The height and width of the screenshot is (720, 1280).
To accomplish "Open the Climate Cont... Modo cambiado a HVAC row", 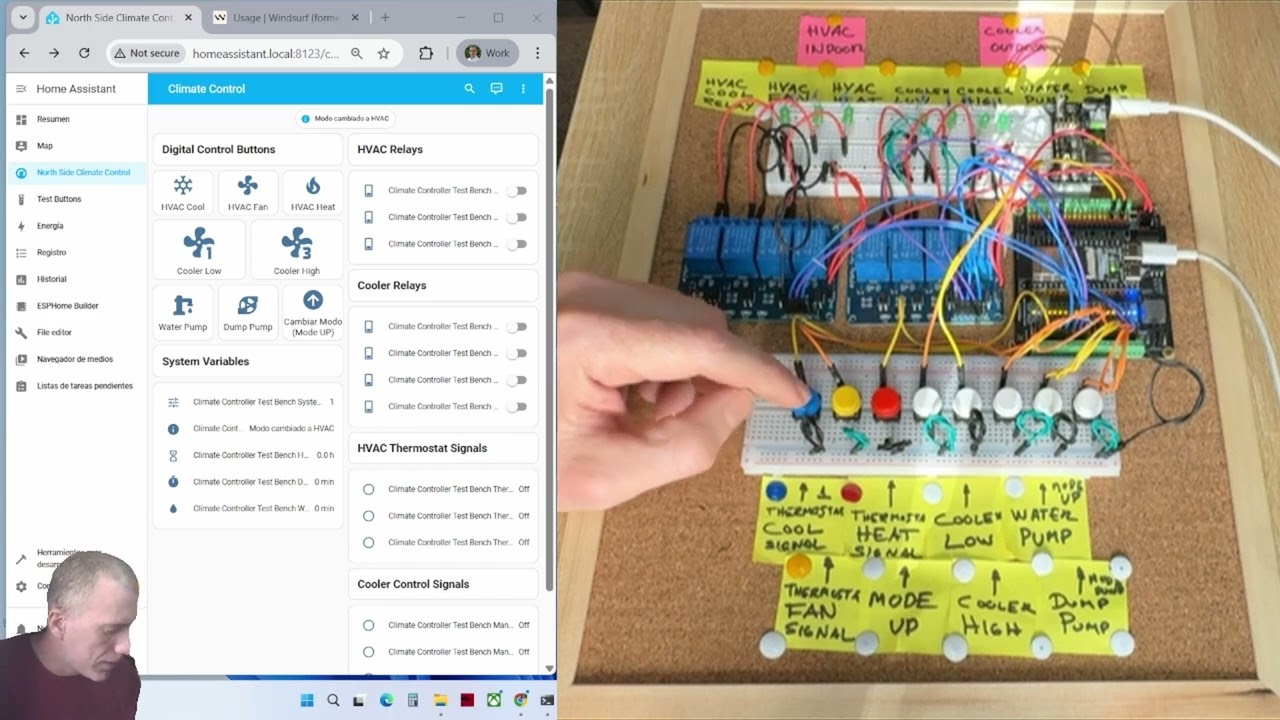I will (248, 428).
